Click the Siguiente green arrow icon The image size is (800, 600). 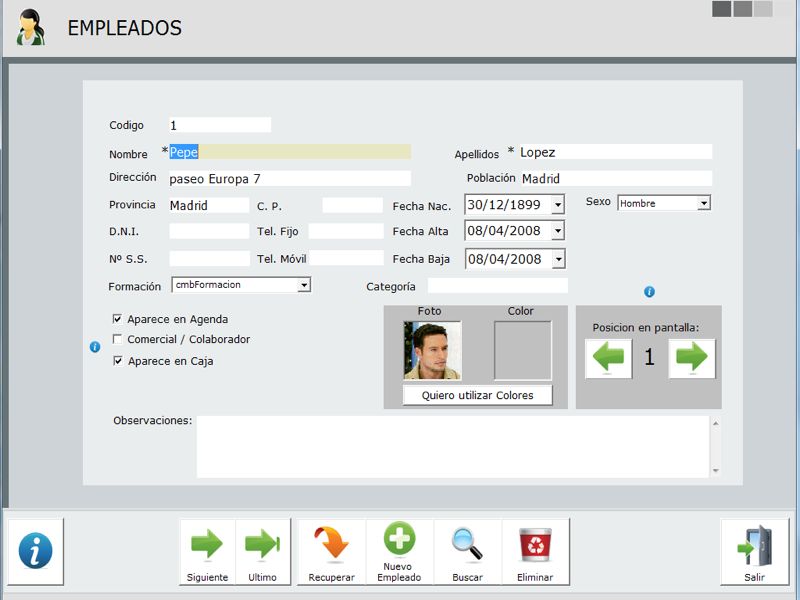[x=207, y=545]
